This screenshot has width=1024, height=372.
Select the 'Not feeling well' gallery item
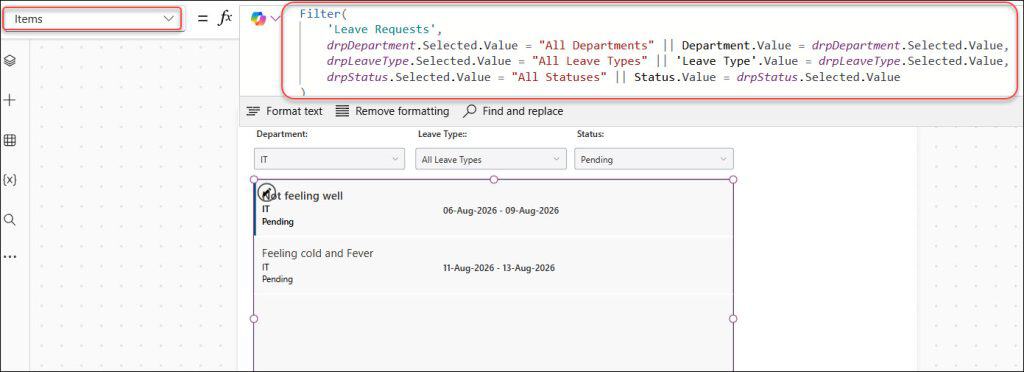tap(493, 208)
